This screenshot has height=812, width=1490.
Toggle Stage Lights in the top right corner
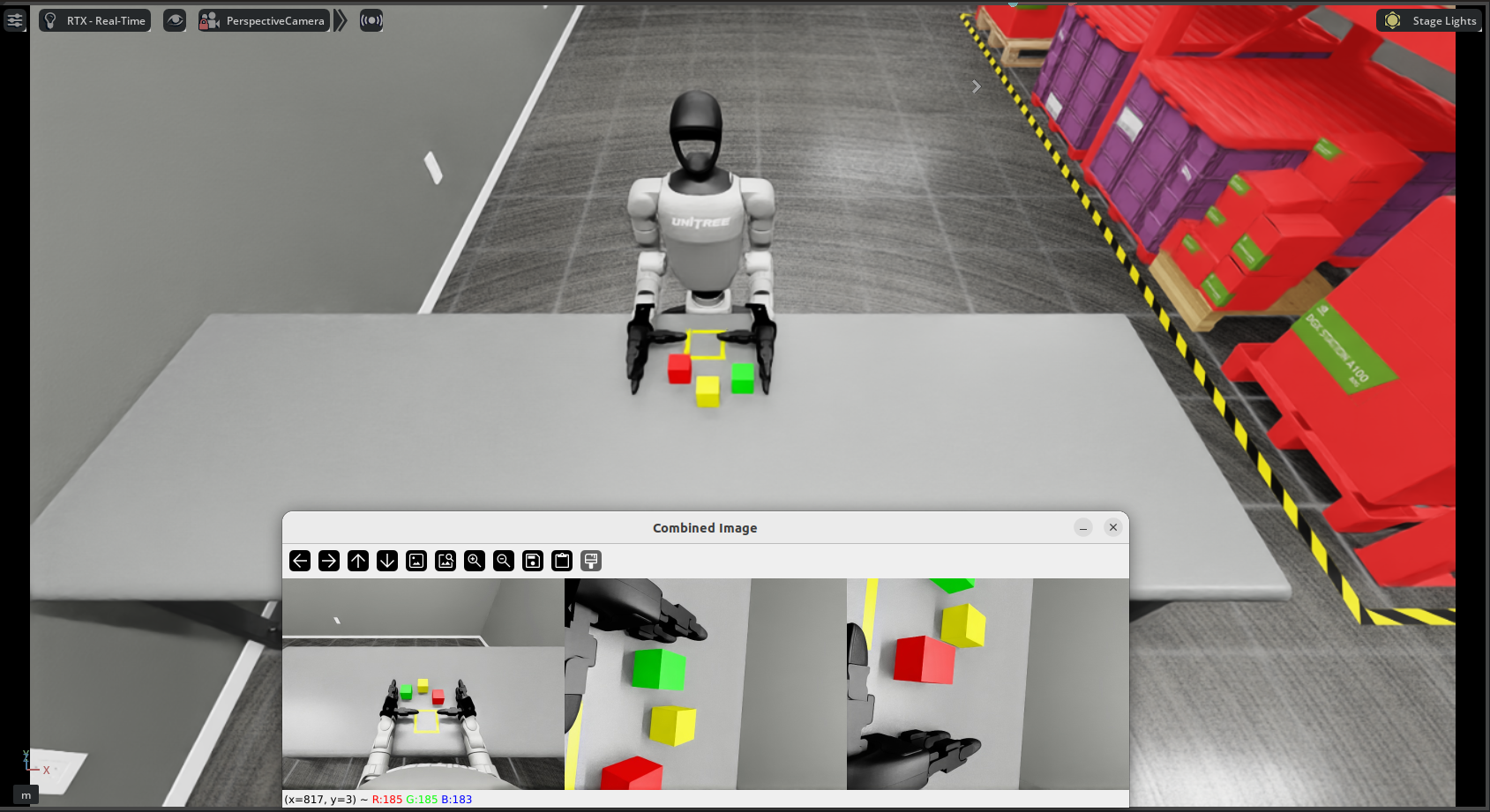(x=1429, y=20)
